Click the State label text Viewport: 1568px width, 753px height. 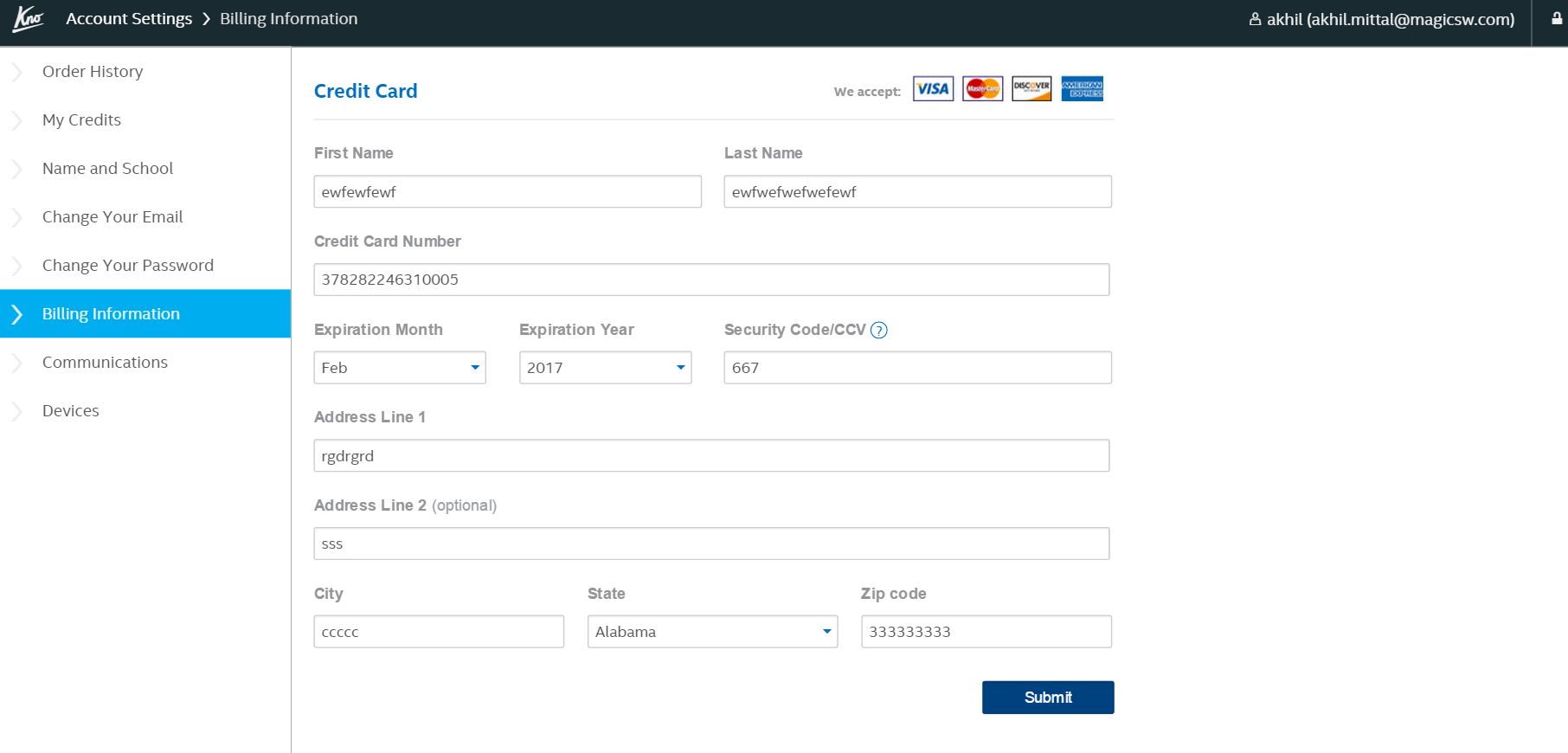click(606, 594)
